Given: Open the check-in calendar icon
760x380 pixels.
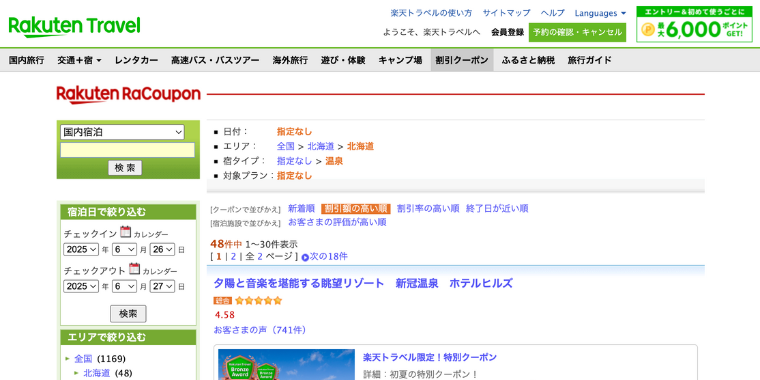Looking at the screenshot, I should [x=126, y=232].
